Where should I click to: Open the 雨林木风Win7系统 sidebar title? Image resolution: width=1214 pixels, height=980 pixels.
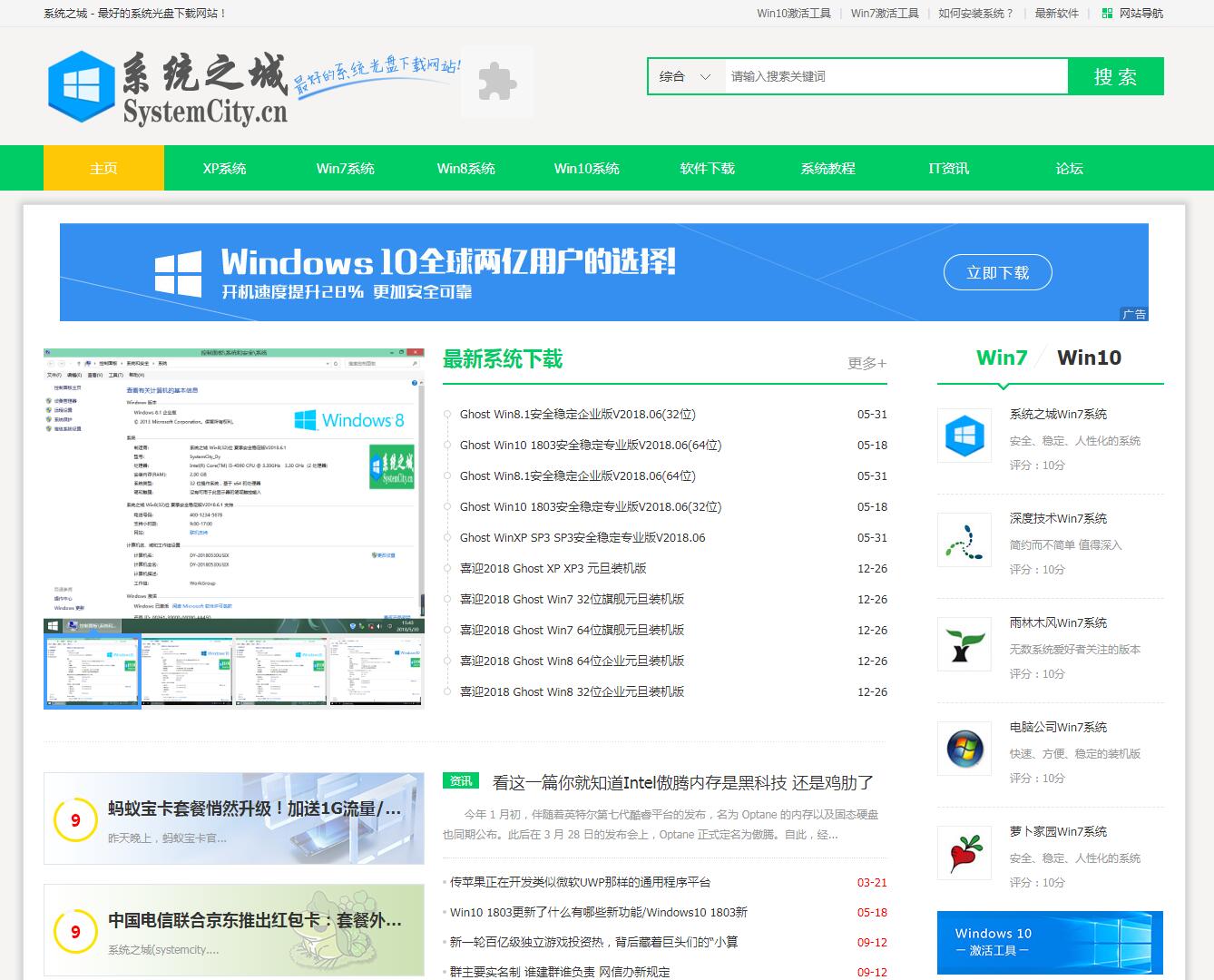(x=1058, y=622)
